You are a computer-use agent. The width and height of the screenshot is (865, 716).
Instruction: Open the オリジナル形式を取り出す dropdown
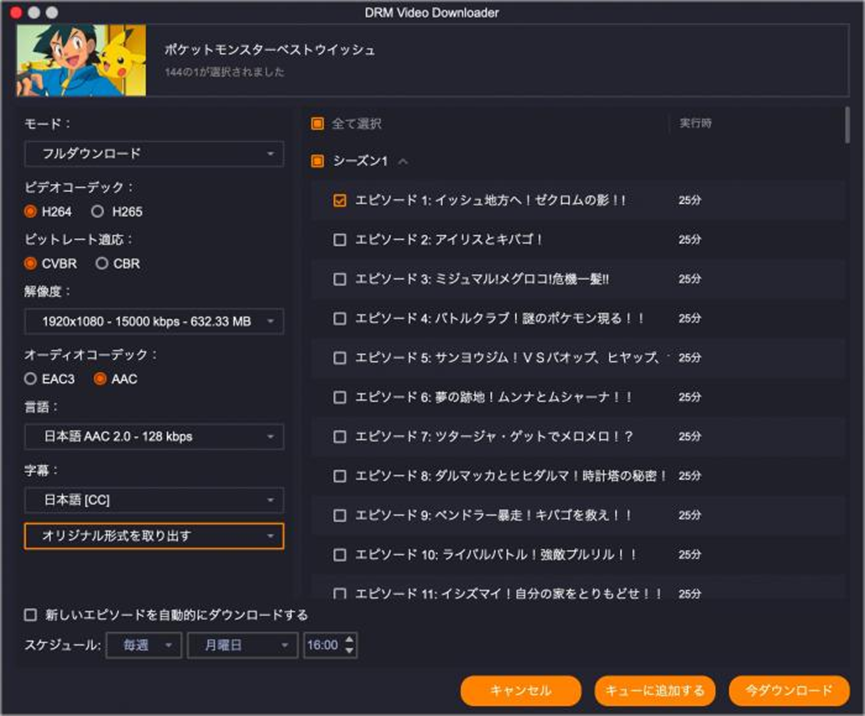pos(154,536)
